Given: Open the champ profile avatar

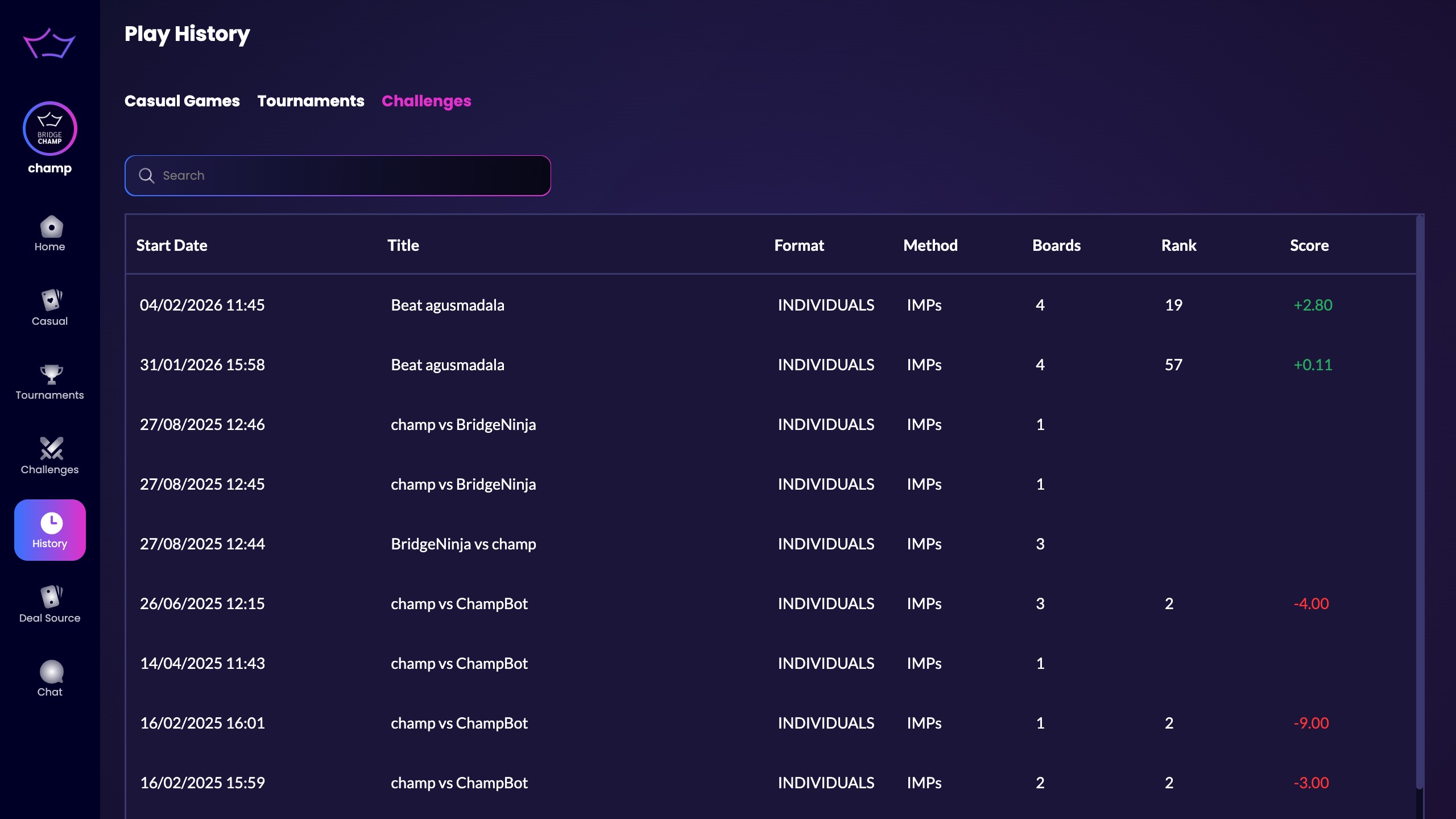Looking at the screenshot, I should [50, 129].
